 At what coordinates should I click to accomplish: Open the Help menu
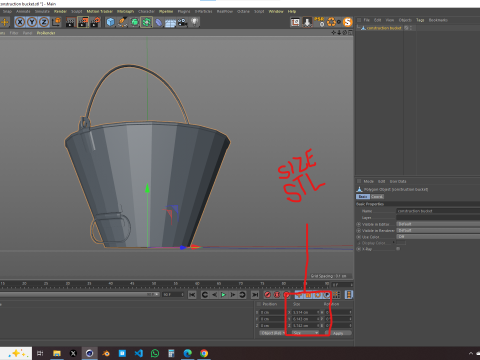click(x=292, y=11)
